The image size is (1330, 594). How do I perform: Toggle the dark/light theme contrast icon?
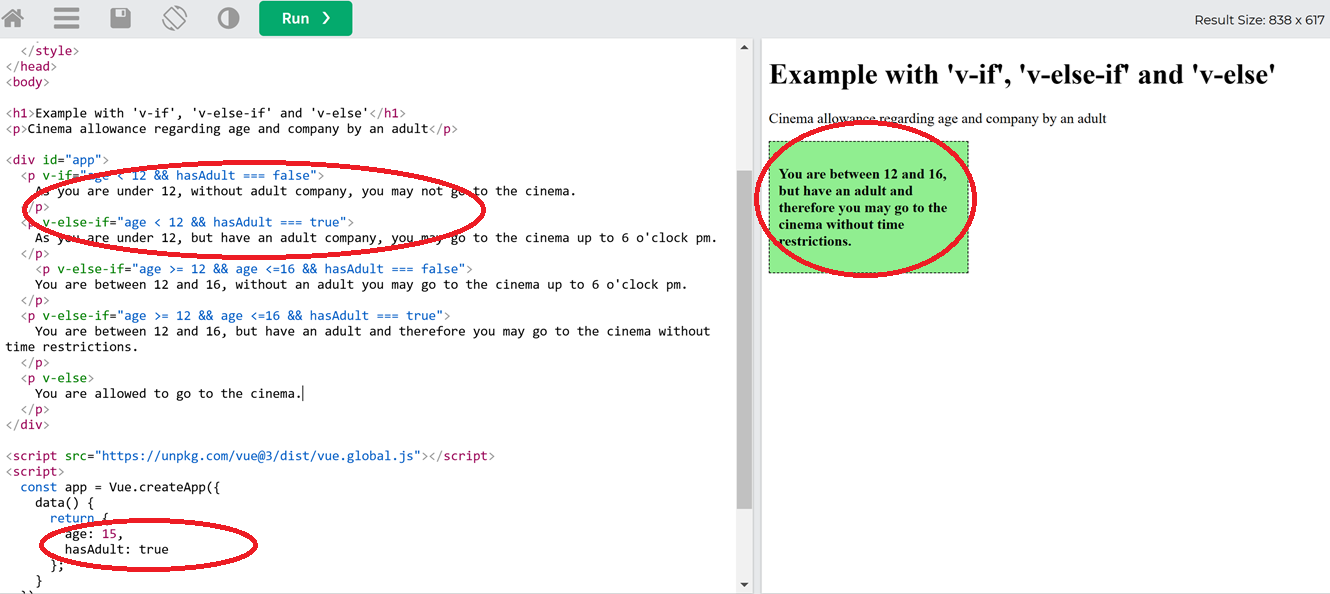(x=229, y=18)
